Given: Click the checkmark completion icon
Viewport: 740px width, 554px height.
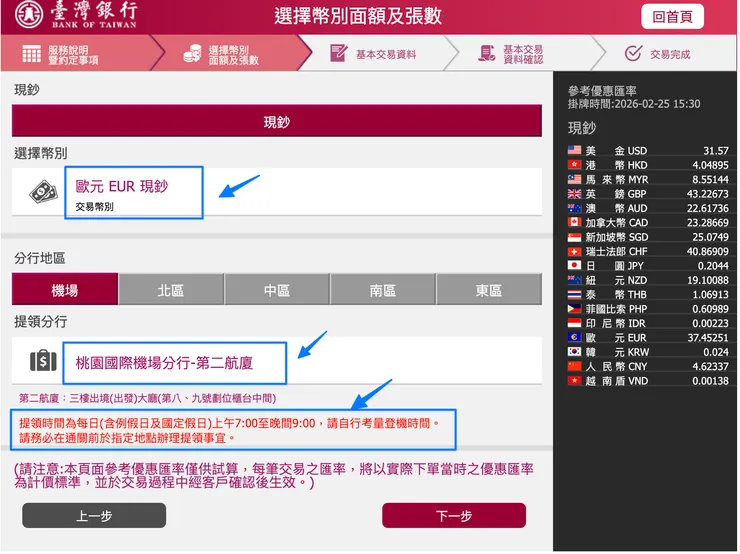Looking at the screenshot, I should [x=633, y=53].
